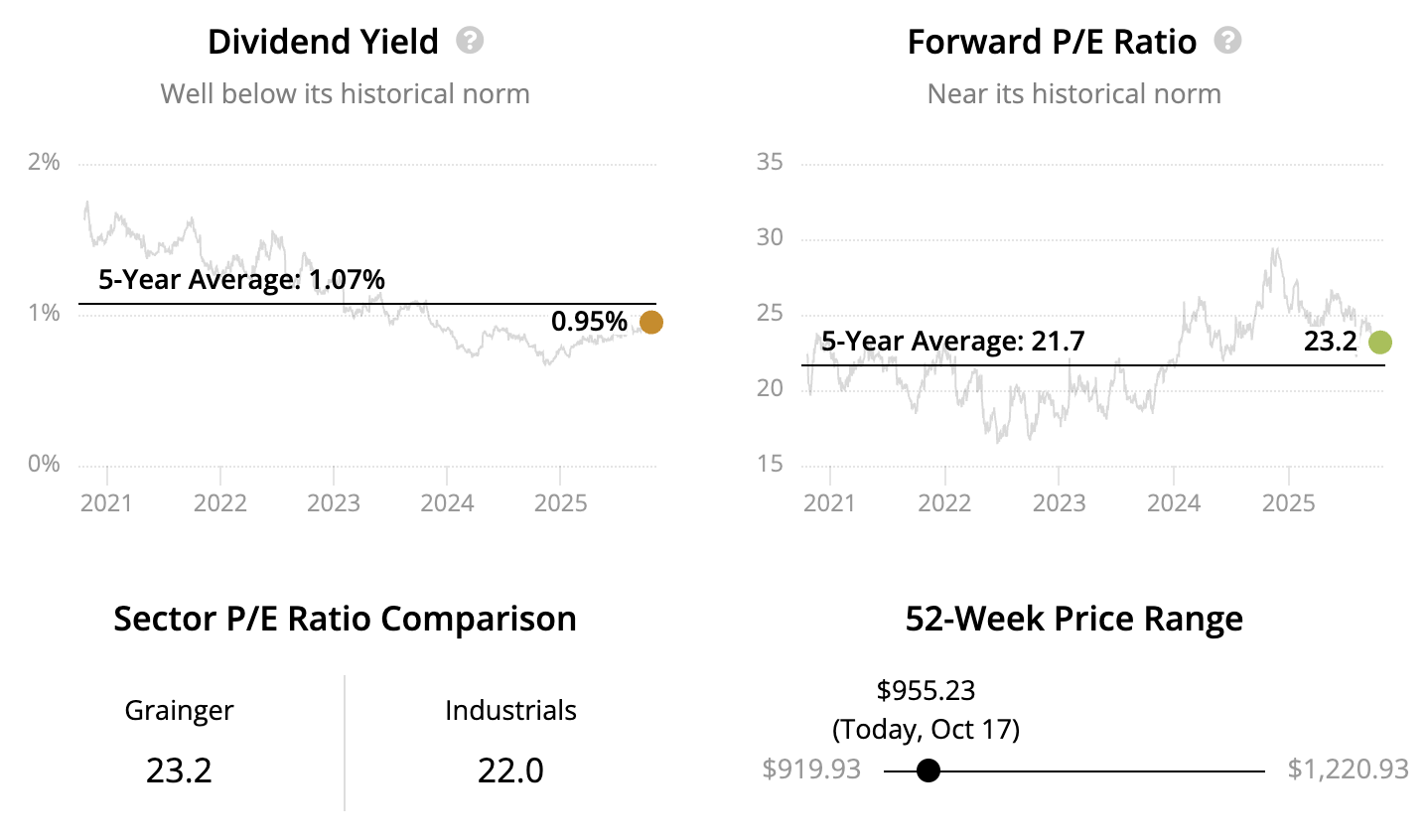Click the $1,220.93 52-week high price

(x=1348, y=770)
